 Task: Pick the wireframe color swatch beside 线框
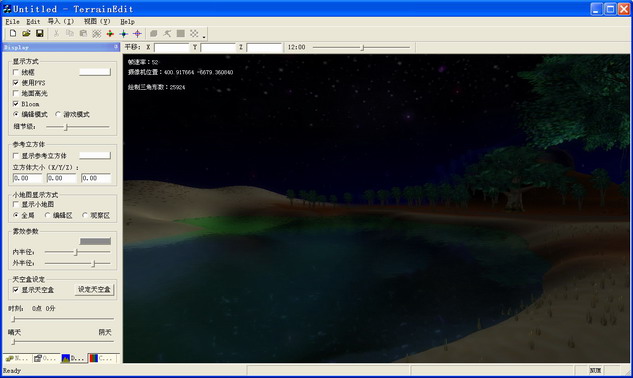pos(95,72)
